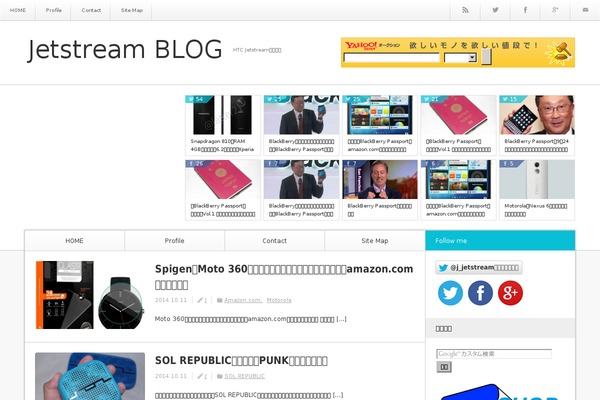Screen dimensions: 600x400
Task: Click the Jetstream BLOG site title
Action: tap(124, 50)
